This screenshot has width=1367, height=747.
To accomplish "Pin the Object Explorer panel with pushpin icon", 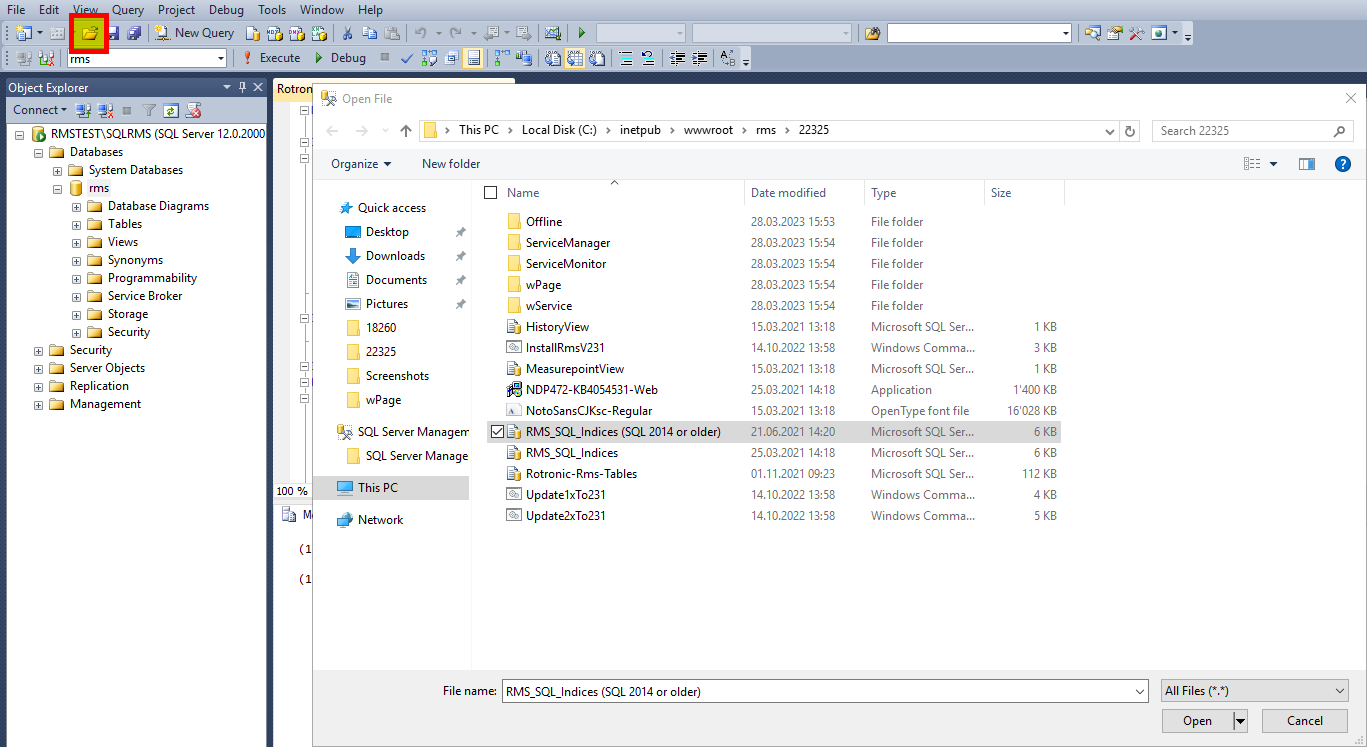I will (x=242, y=87).
